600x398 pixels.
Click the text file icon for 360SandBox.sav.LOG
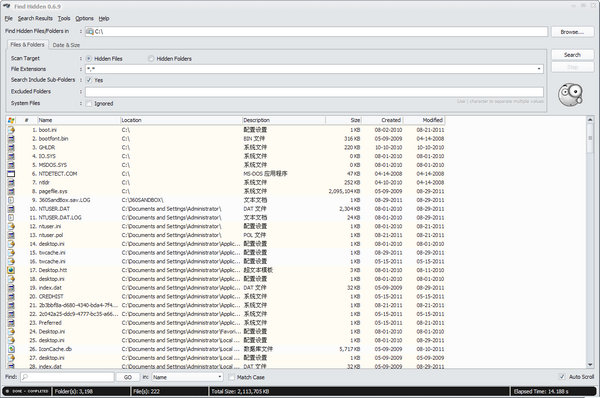(x=11, y=200)
